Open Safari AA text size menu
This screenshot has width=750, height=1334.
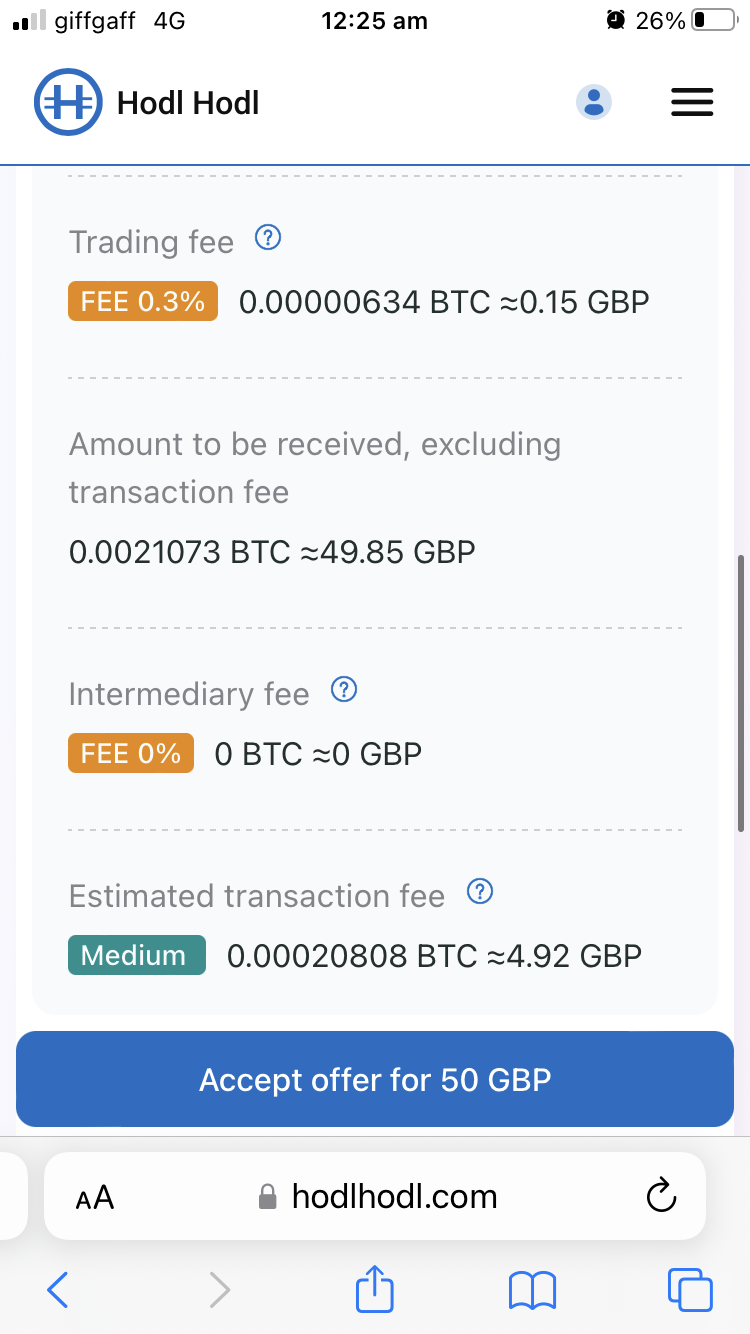click(x=95, y=1197)
